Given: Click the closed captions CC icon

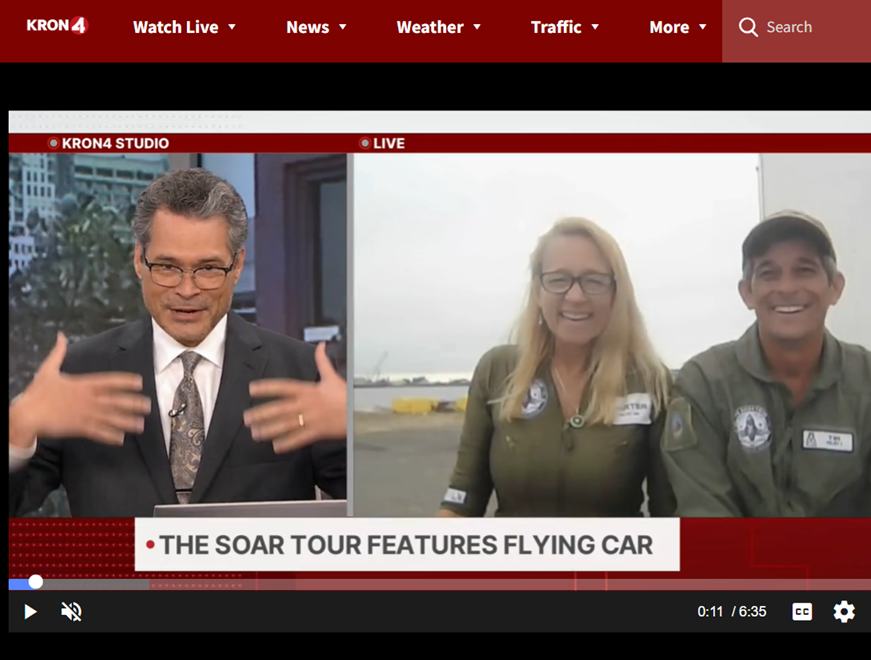Looking at the screenshot, I should [x=802, y=611].
